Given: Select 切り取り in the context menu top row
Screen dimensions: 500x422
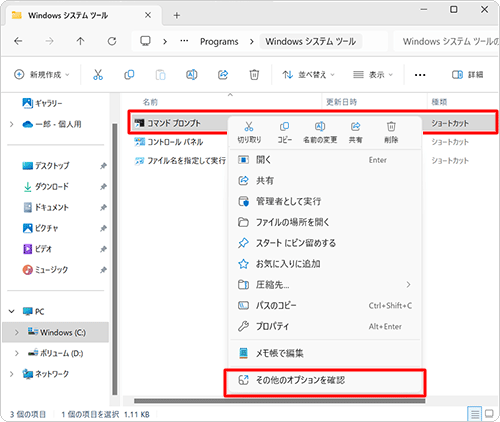Looking at the screenshot, I should (x=249, y=133).
